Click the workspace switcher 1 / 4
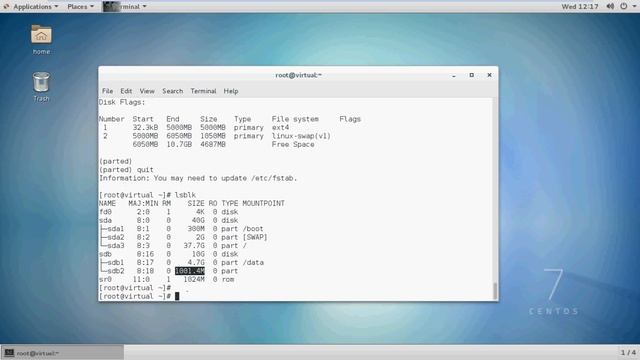The image size is (640, 360). pyautogui.click(x=628, y=352)
